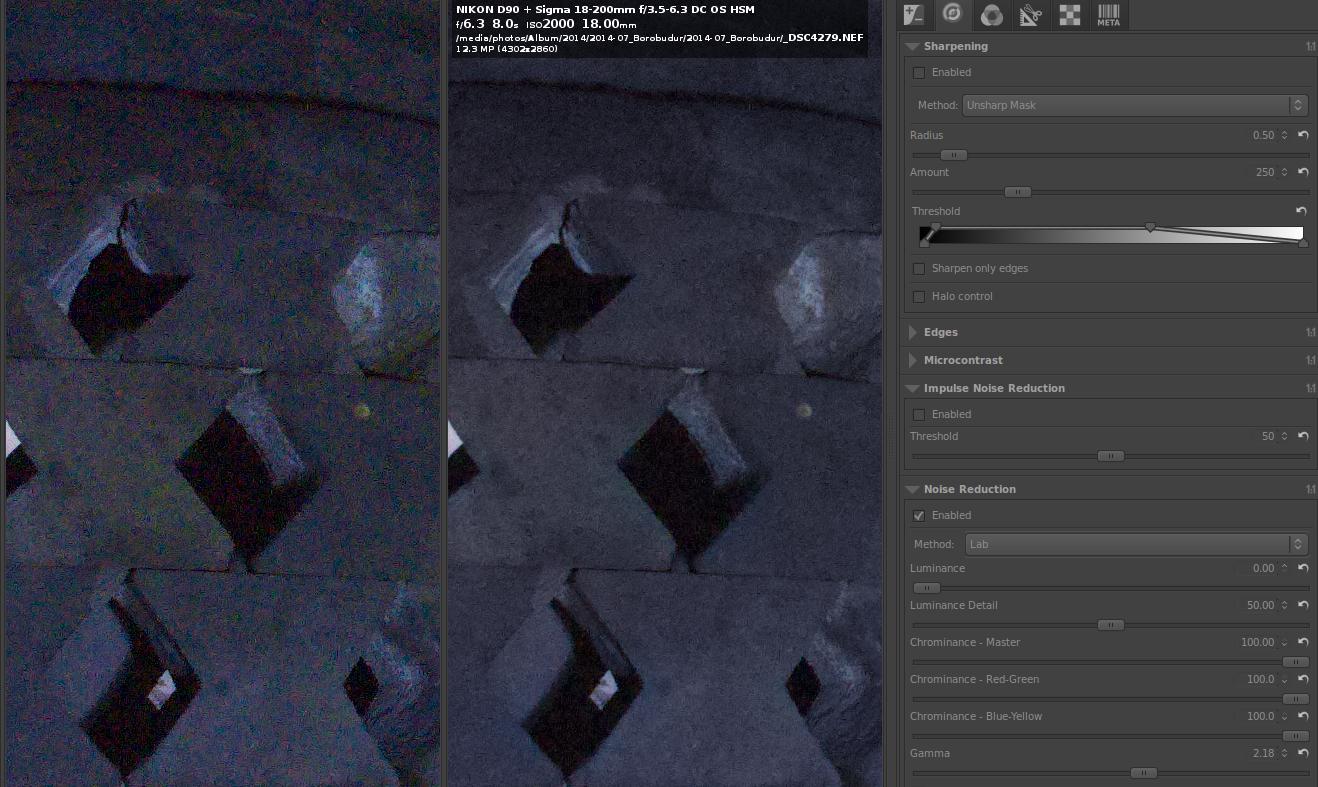Reset the Sharpening Radius value

(x=1303, y=135)
